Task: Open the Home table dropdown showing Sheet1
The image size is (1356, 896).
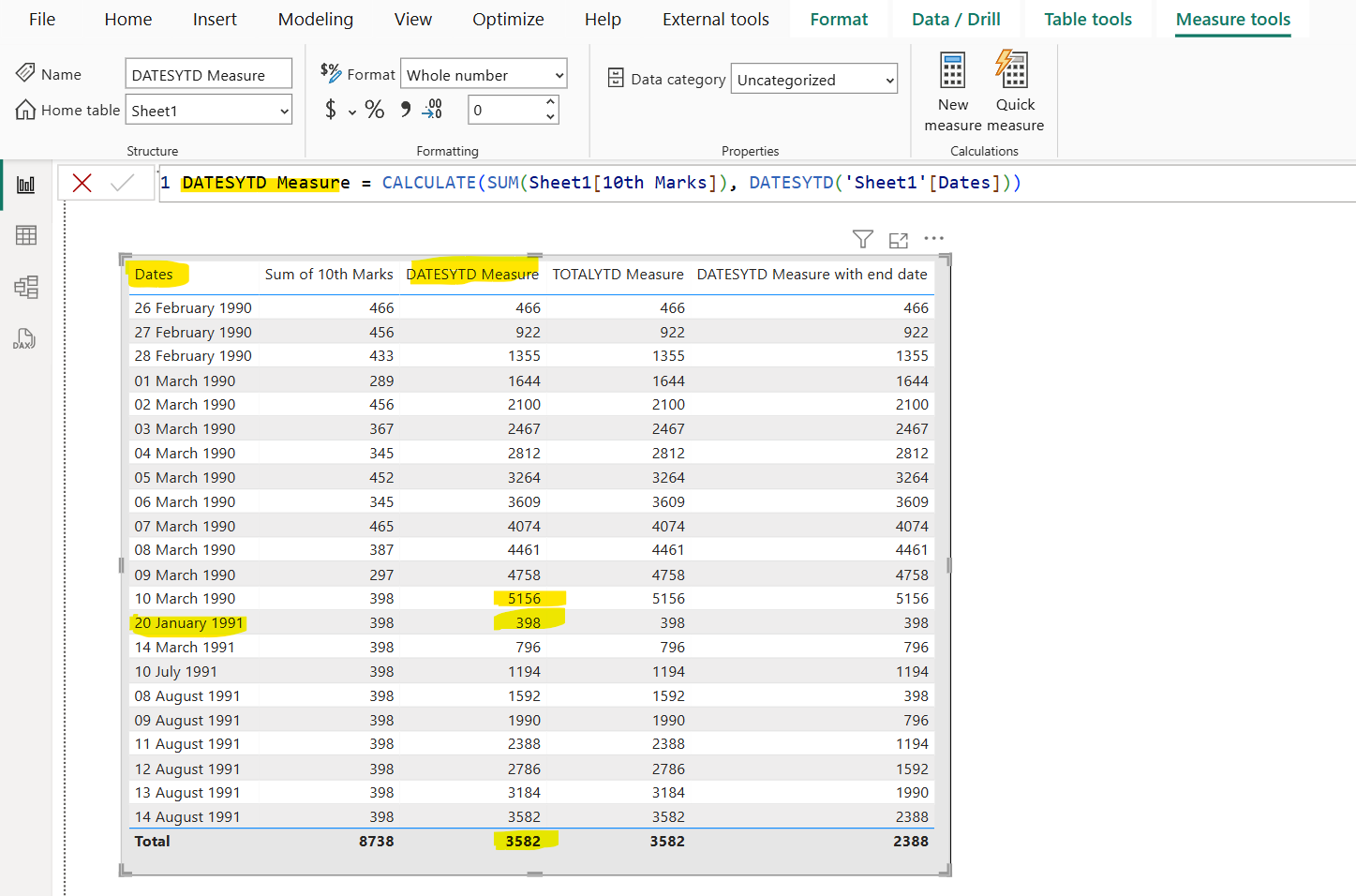Action: point(208,109)
